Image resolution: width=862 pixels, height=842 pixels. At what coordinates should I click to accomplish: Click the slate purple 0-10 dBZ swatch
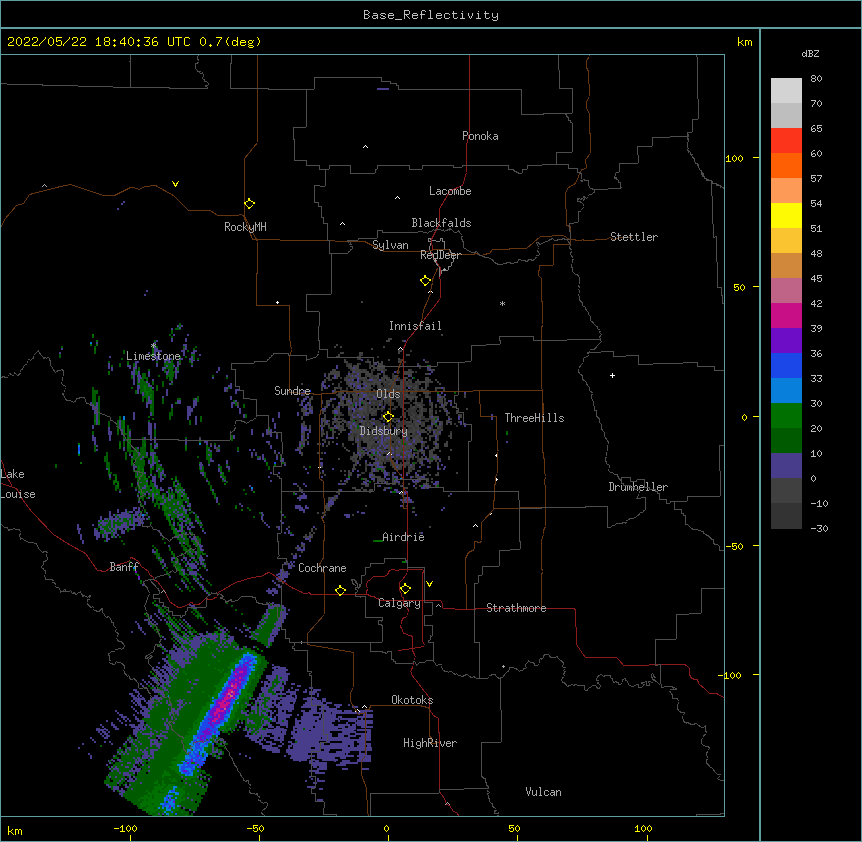click(x=786, y=466)
